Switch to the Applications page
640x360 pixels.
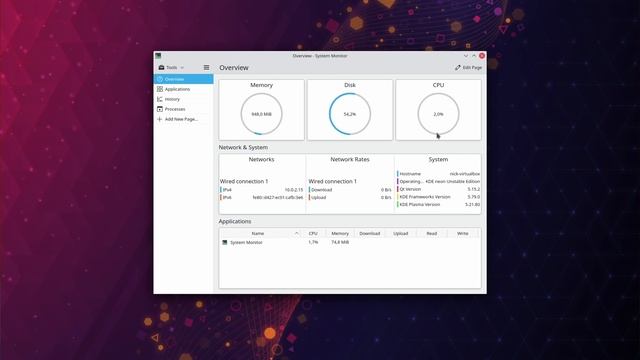tap(183, 89)
